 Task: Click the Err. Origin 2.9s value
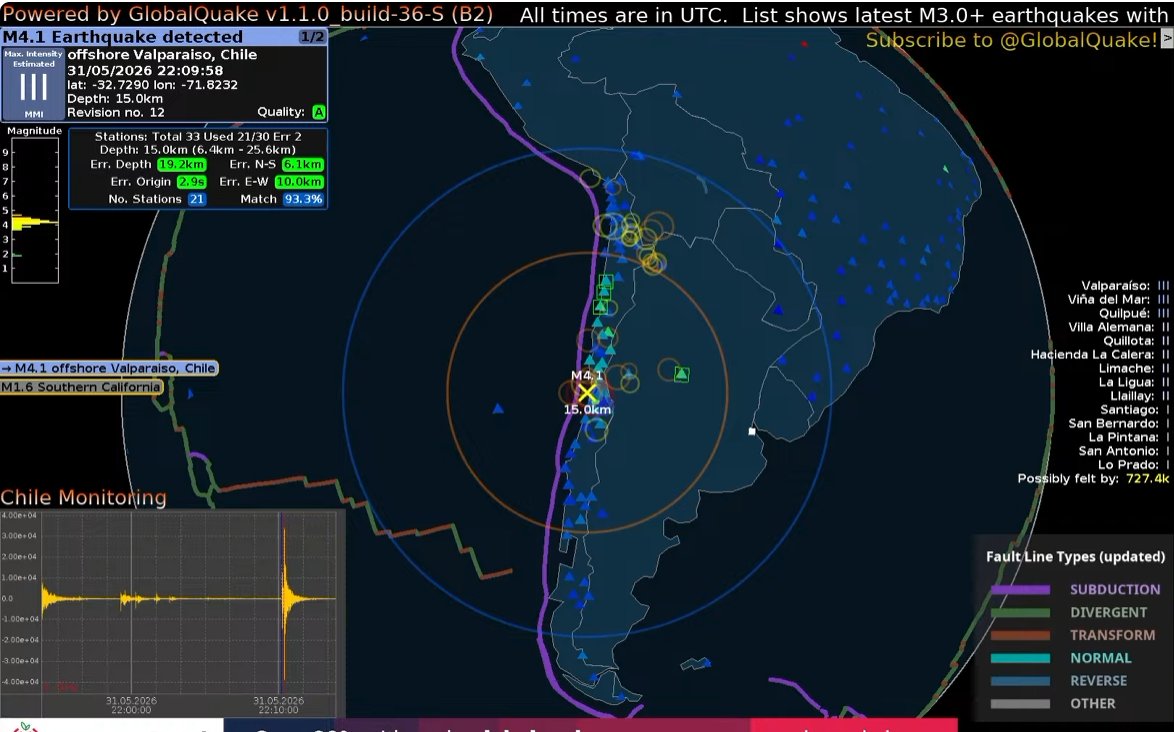[x=191, y=182]
